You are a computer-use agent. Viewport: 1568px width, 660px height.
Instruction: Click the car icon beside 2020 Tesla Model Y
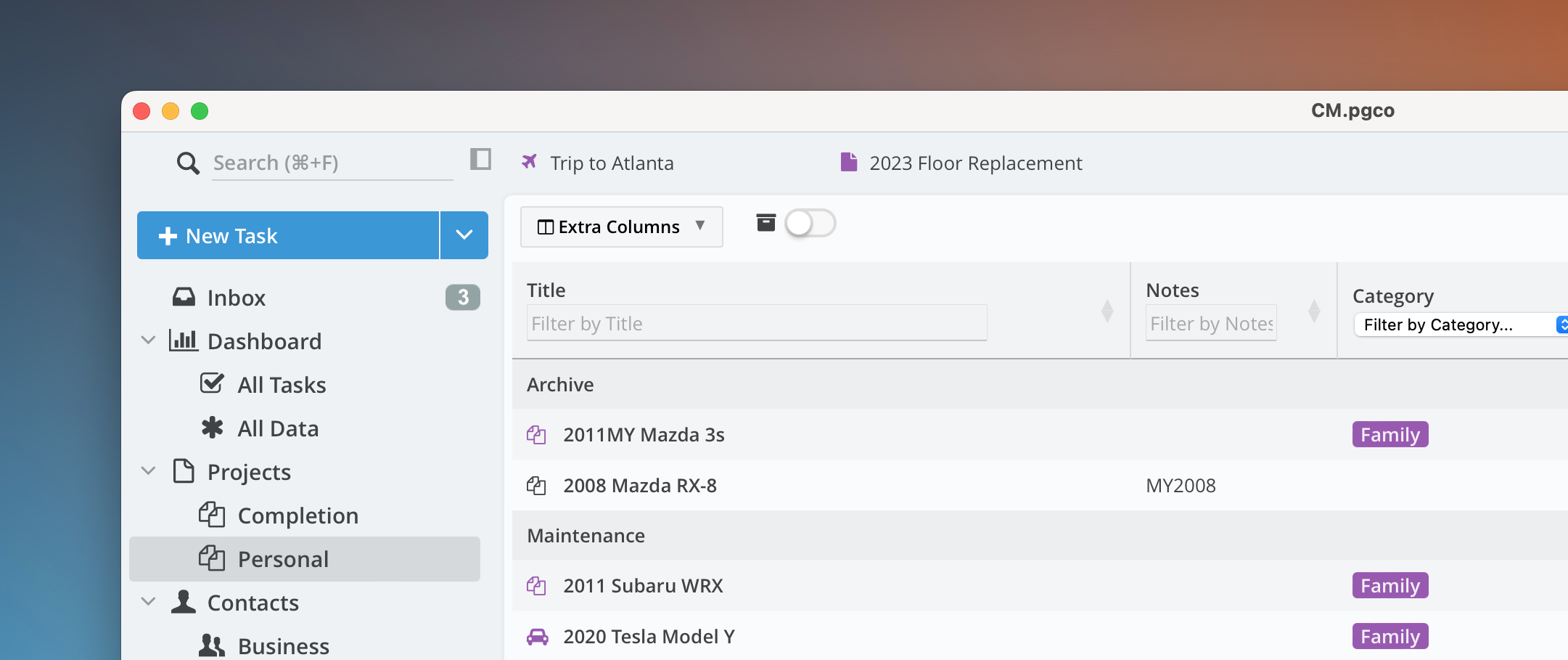click(537, 637)
